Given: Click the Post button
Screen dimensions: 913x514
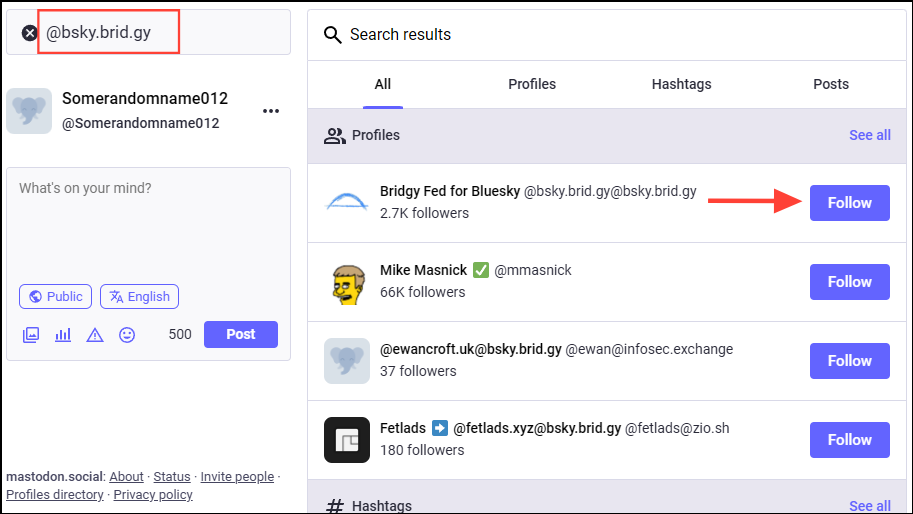Looking at the screenshot, I should [x=240, y=334].
